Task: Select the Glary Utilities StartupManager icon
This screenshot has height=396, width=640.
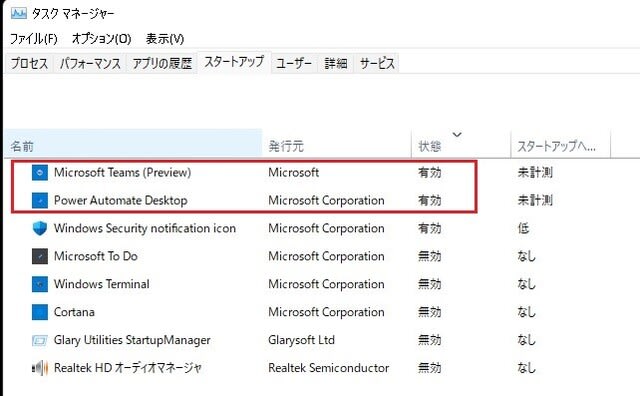Action: [x=40, y=340]
